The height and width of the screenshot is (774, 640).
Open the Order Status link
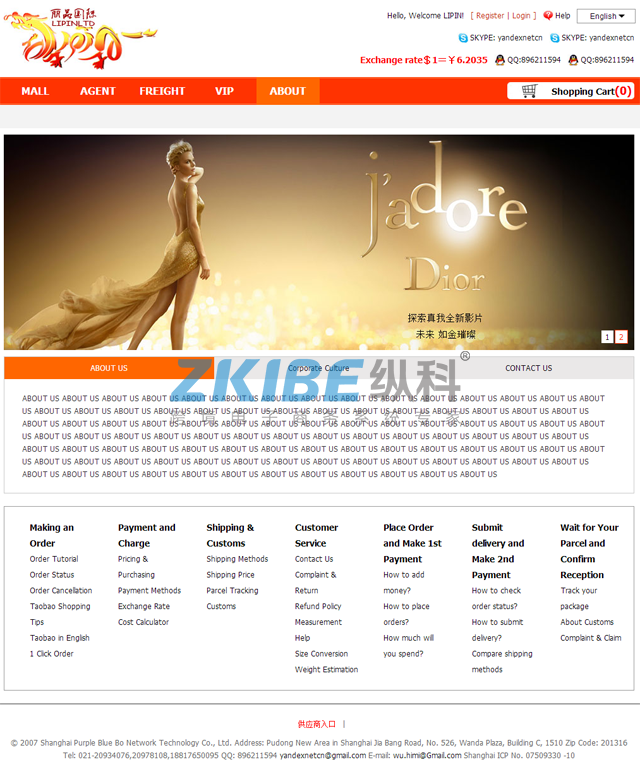[x=52, y=575]
